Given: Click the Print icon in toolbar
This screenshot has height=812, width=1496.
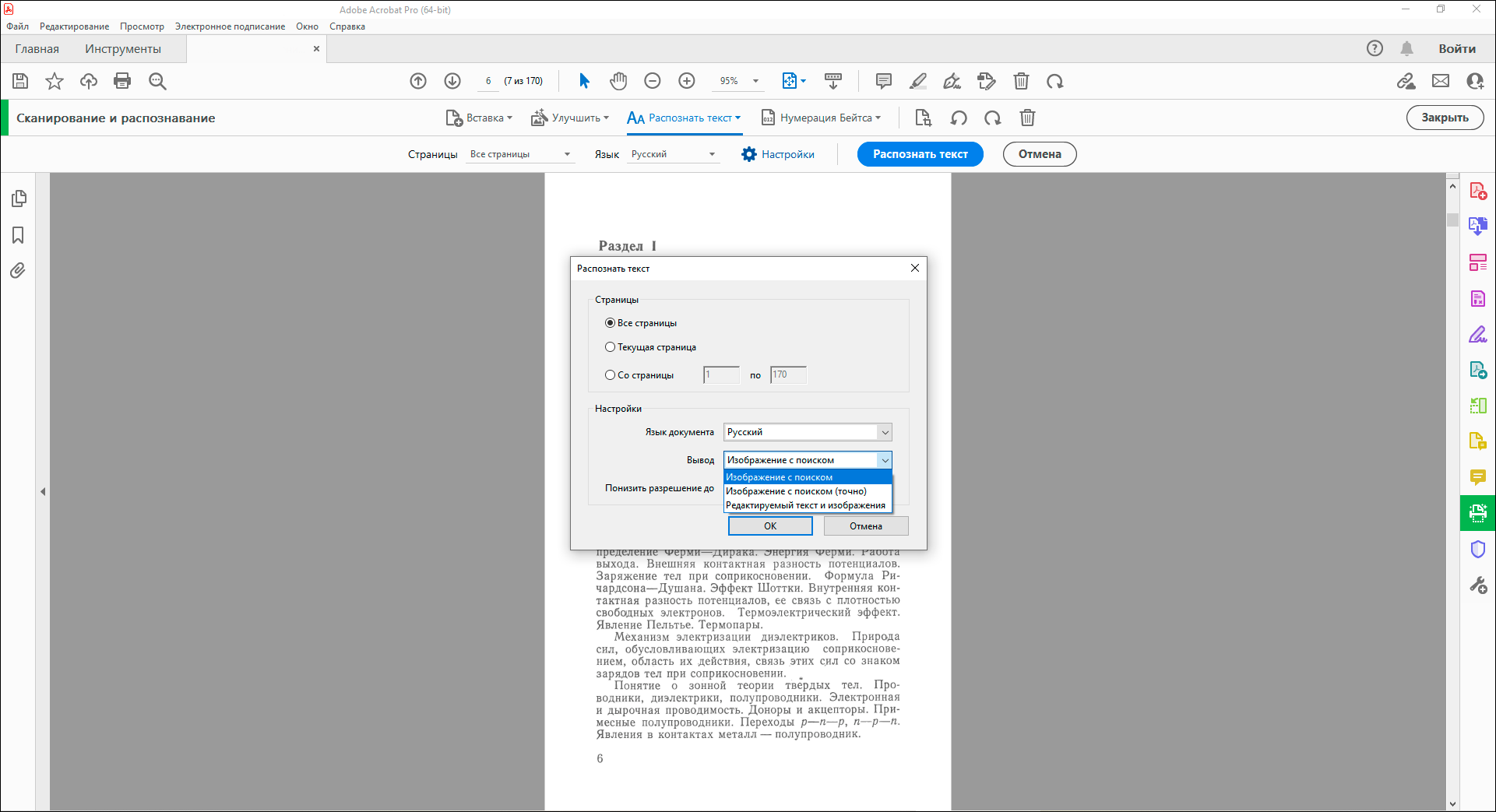Looking at the screenshot, I should [122, 81].
